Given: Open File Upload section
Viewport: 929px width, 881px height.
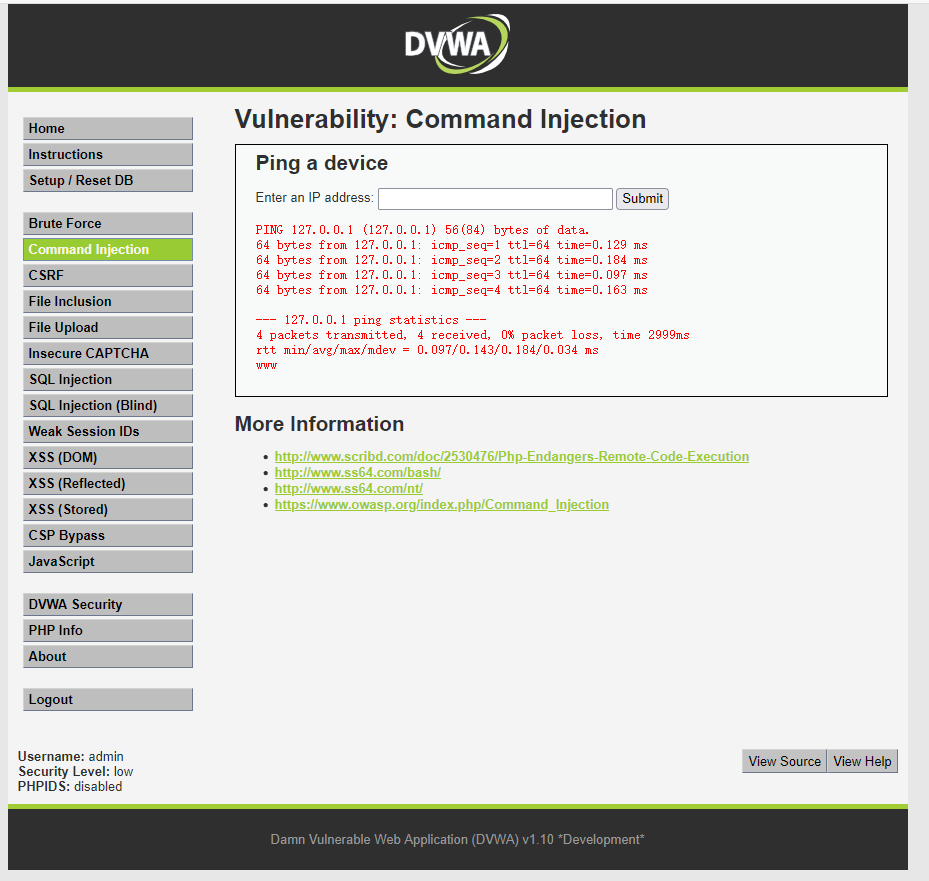Looking at the screenshot, I should [x=107, y=328].
